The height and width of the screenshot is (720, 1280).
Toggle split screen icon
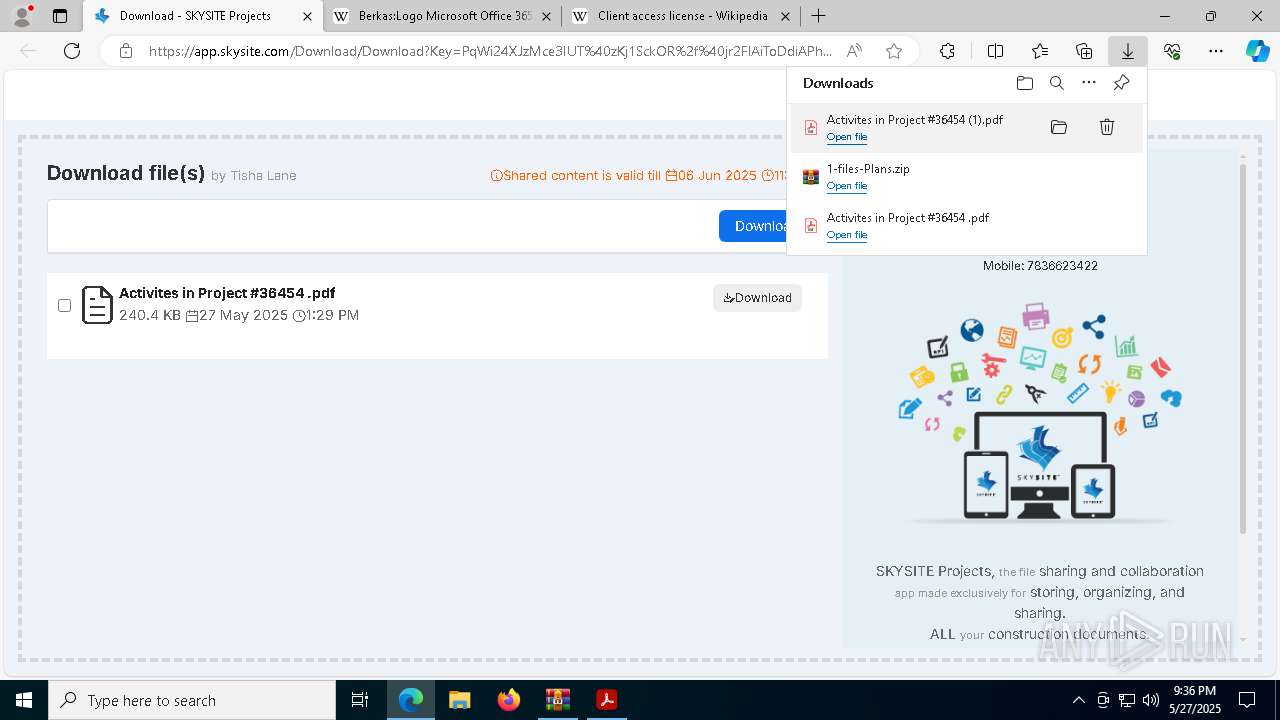pos(995,51)
